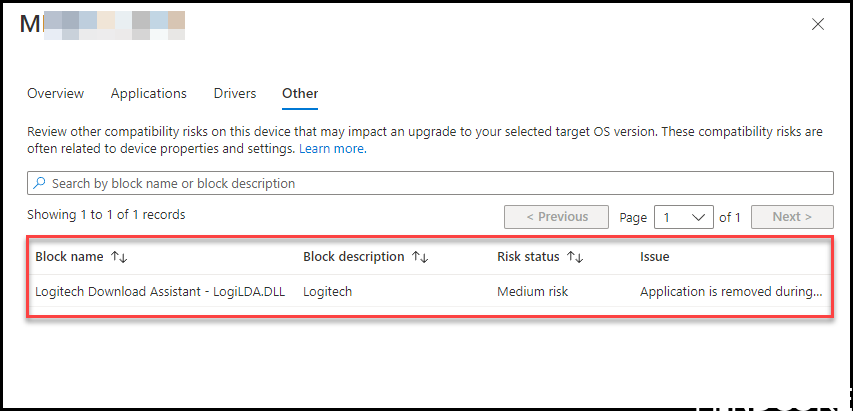
Task: Open the Drivers tab
Action: click(x=235, y=94)
